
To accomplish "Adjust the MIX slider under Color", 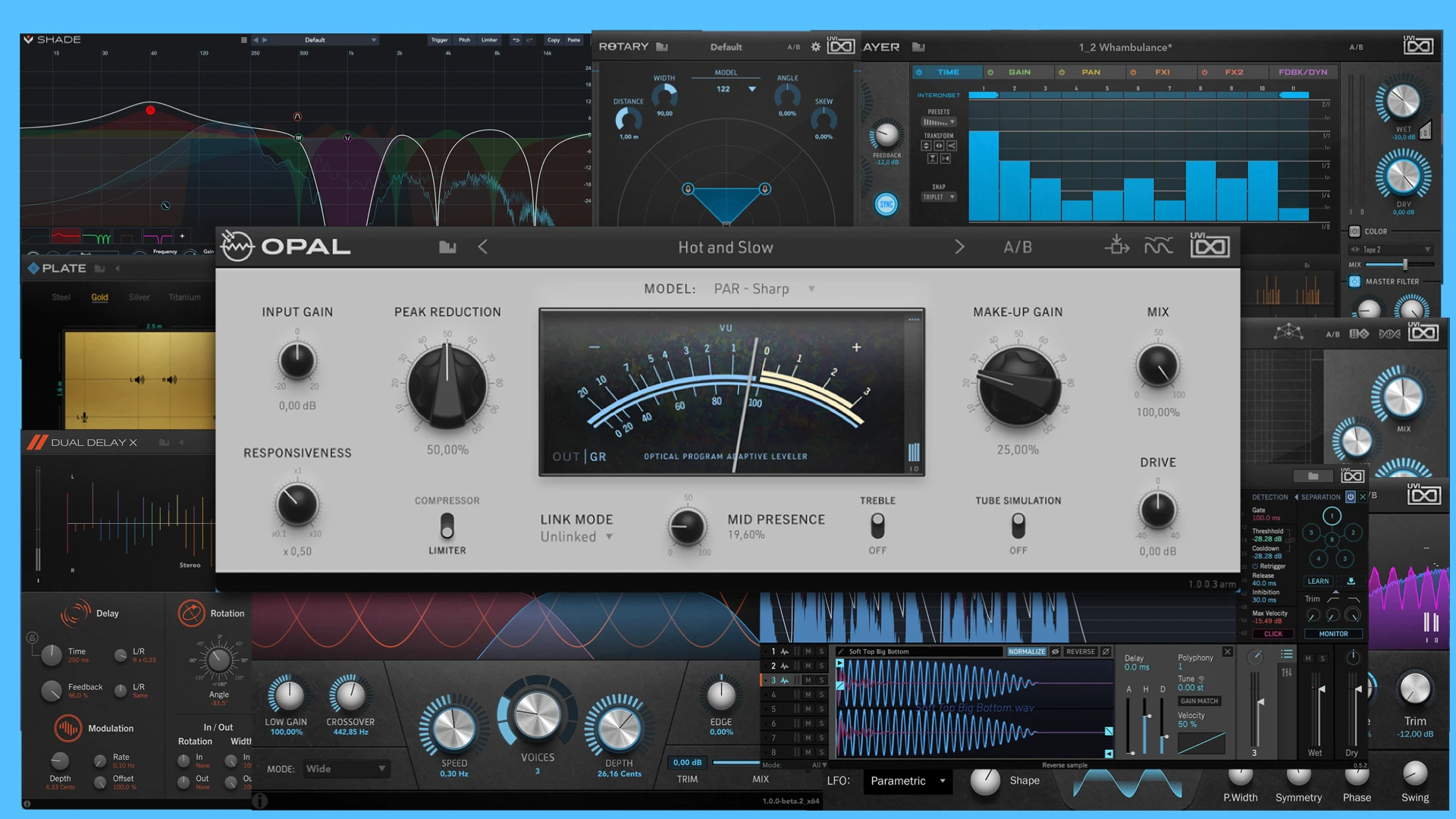I will [1404, 265].
